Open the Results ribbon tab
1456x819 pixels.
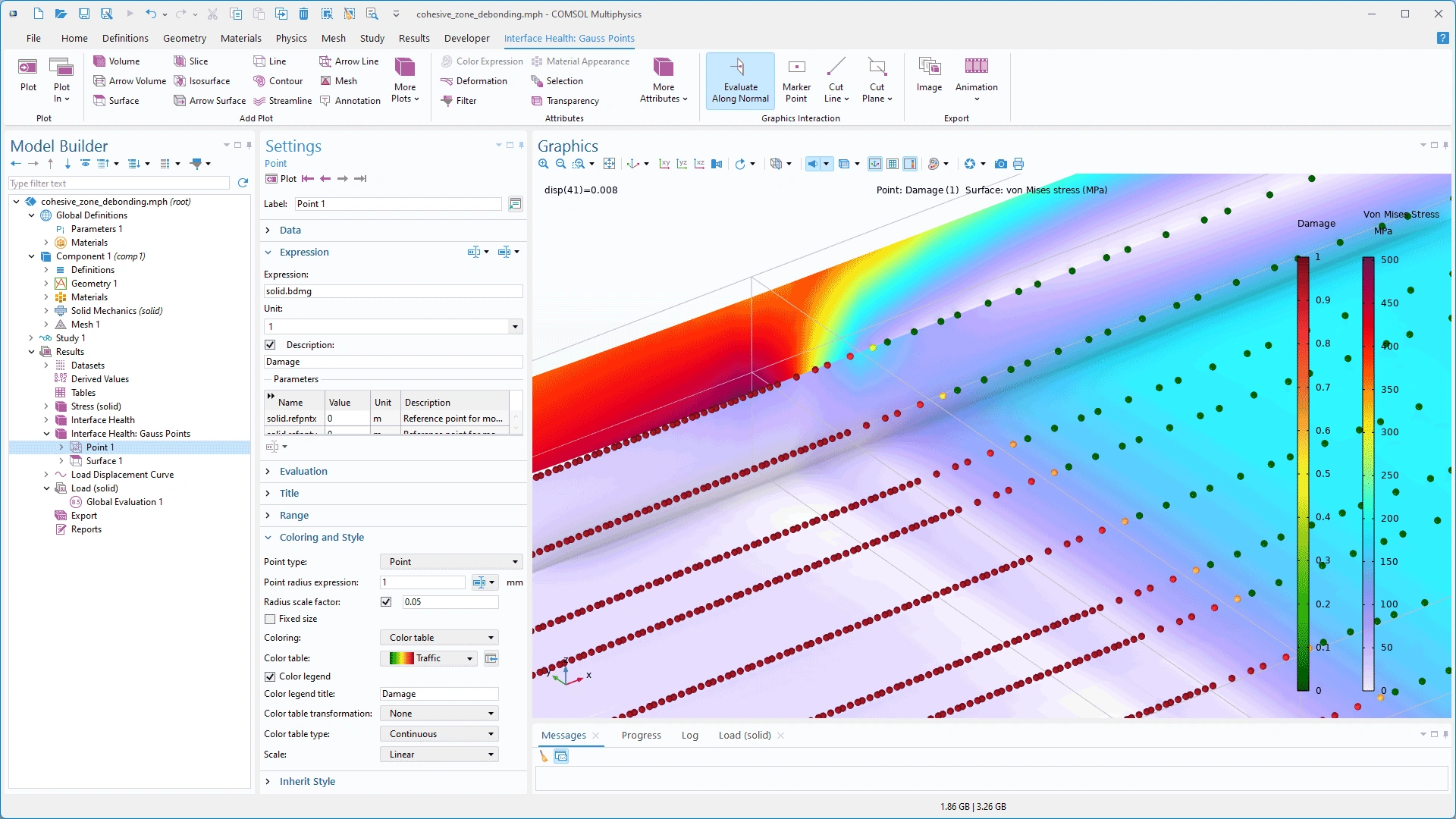[413, 38]
